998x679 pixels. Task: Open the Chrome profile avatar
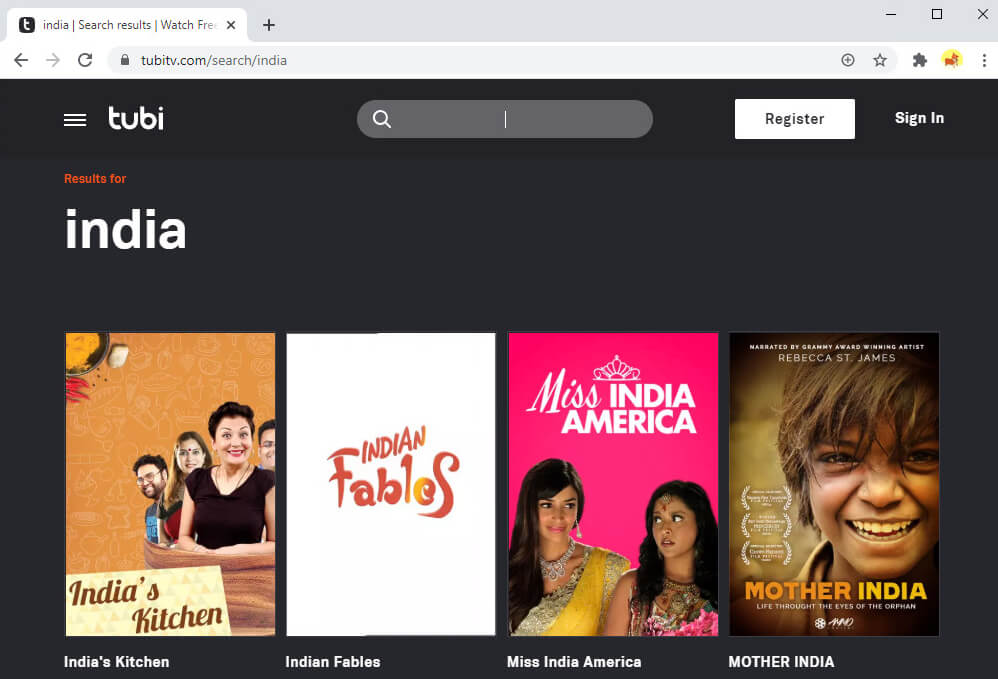(952, 60)
